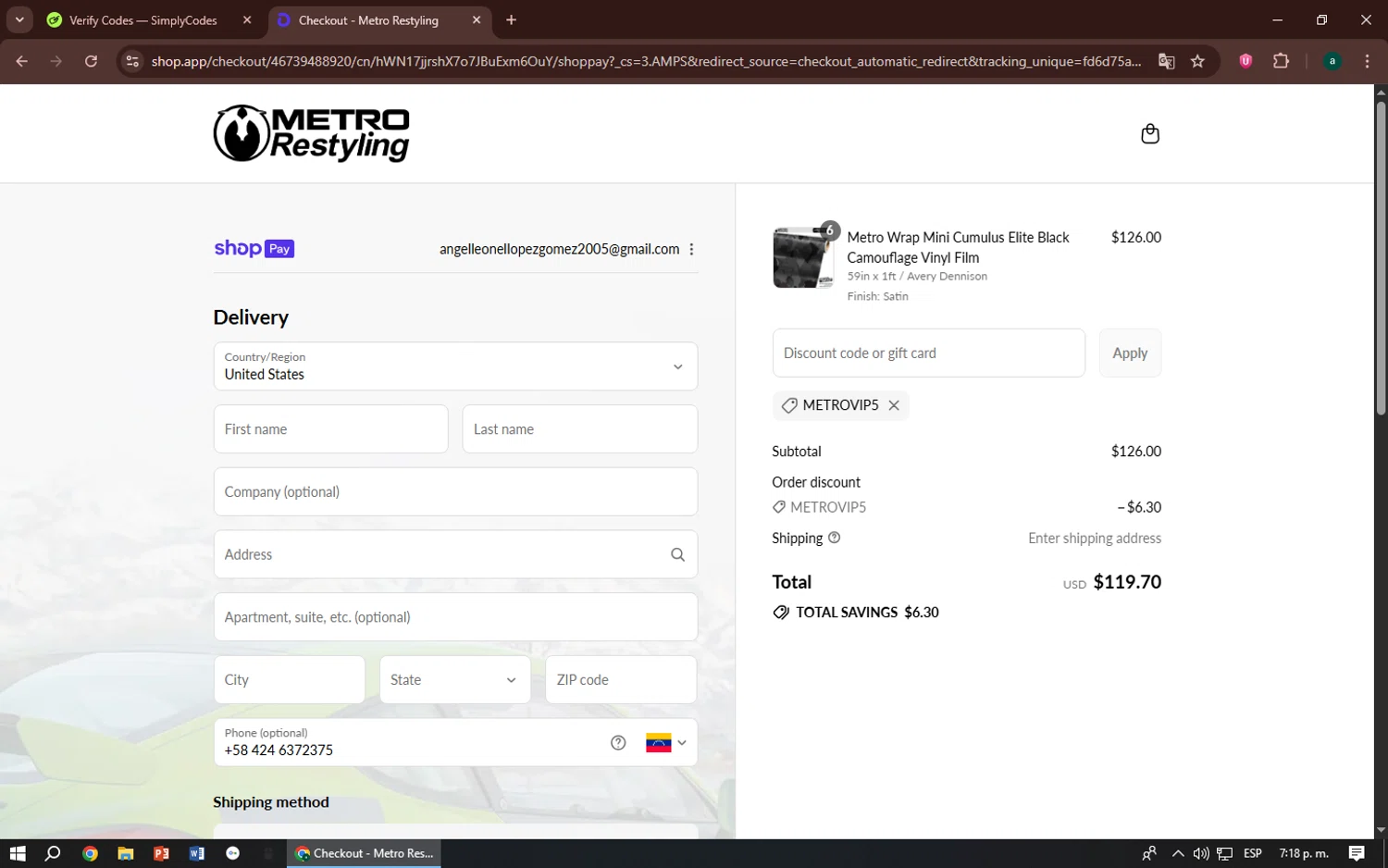Click the Metro Restyling logo
The width and height of the screenshot is (1388, 868).
pos(312,133)
